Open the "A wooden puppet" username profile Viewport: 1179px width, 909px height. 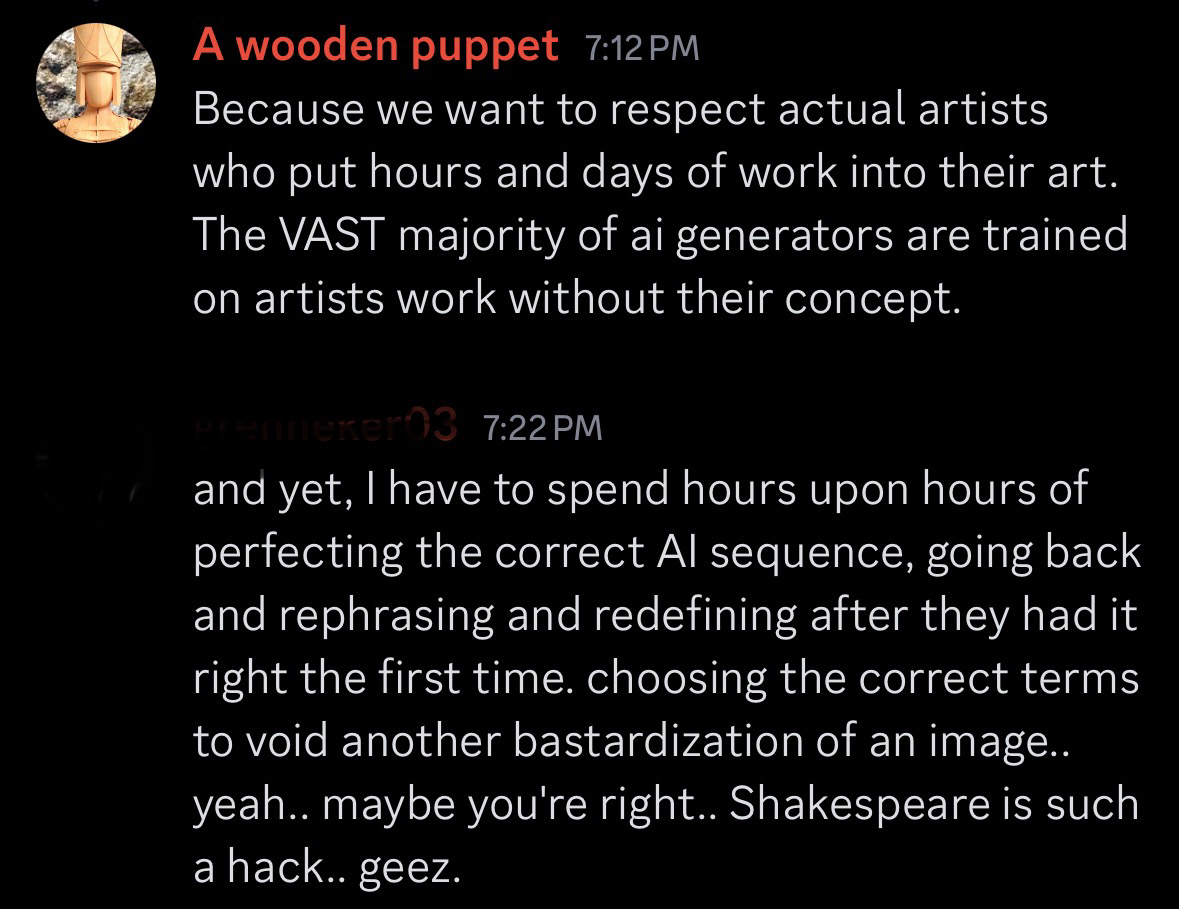(375, 46)
